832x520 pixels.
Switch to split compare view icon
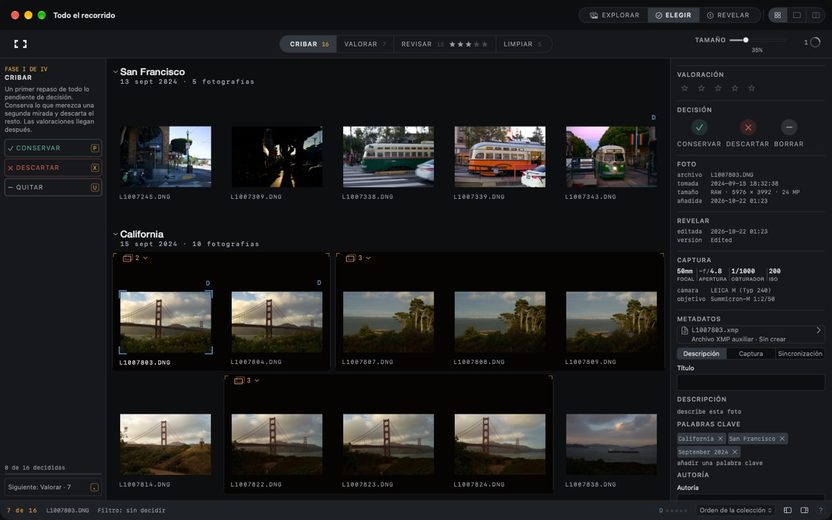coord(816,15)
